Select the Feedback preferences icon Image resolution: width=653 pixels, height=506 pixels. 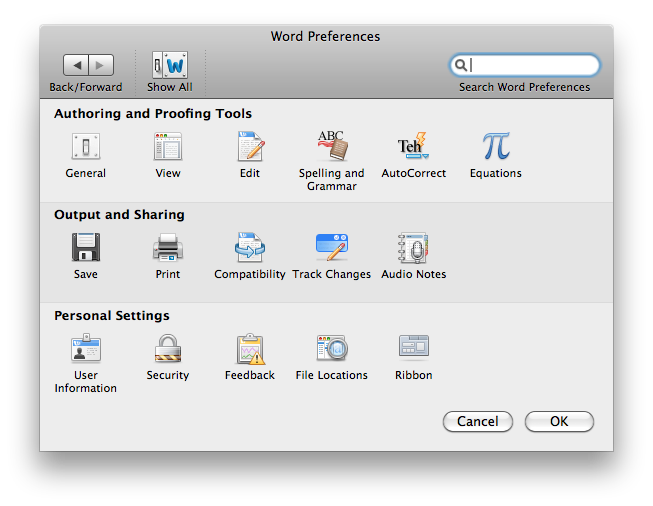coord(250,349)
